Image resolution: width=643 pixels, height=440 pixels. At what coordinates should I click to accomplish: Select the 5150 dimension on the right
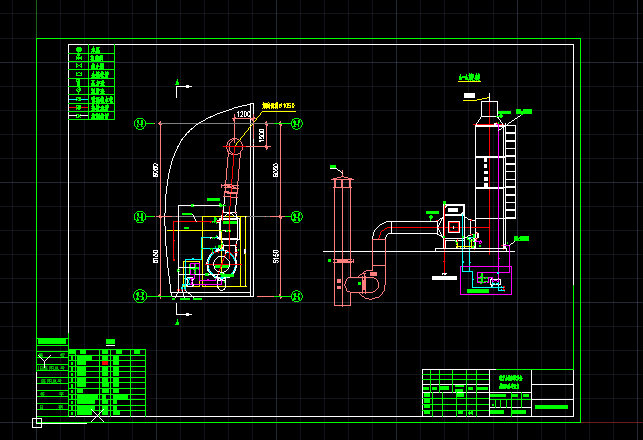[276, 256]
